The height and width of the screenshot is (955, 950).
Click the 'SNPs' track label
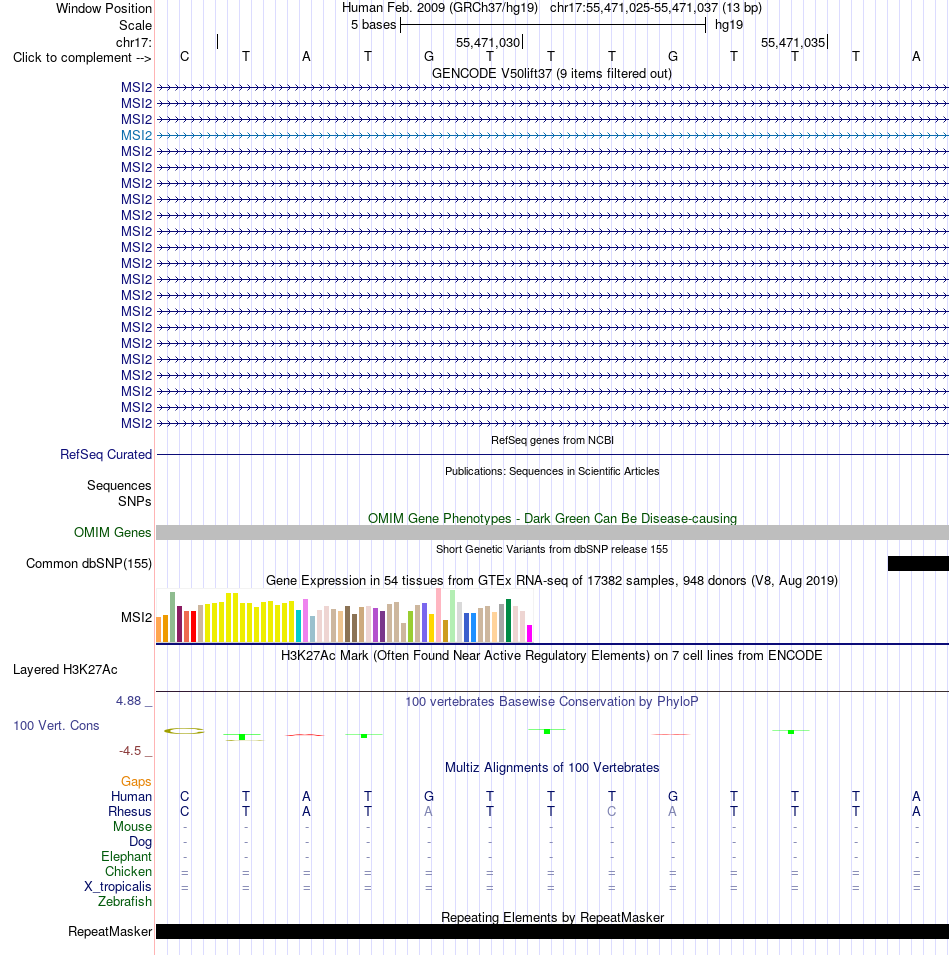pos(135,501)
